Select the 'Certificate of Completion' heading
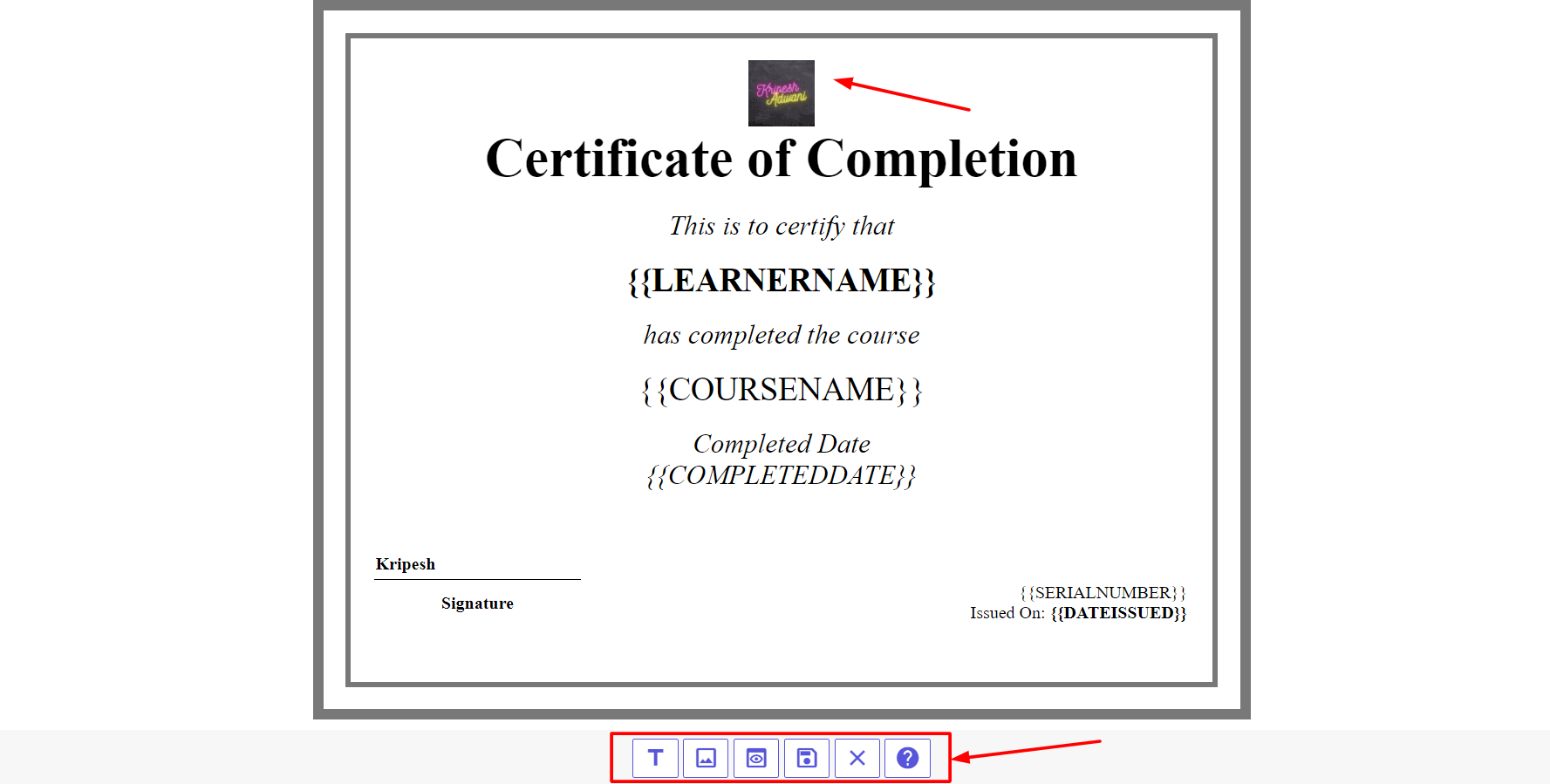Viewport: 1550px width, 784px height. click(x=781, y=159)
